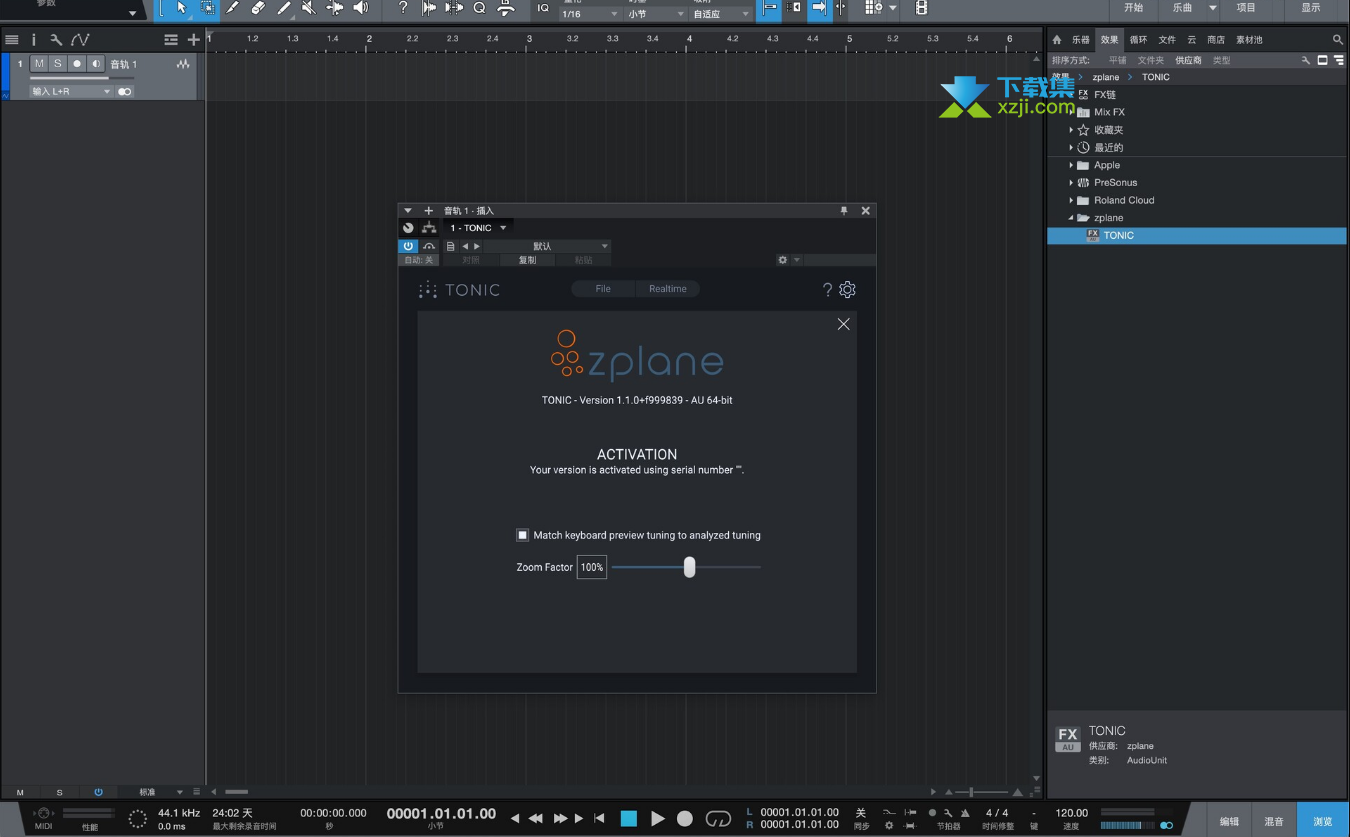Click the video film strip toolbar icon

(921, 8)
